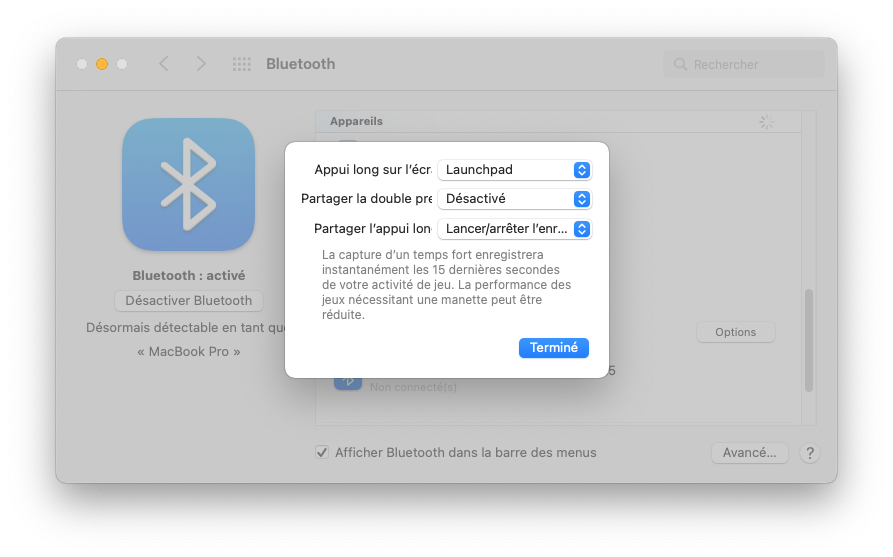Open Avancé… settings

click(x=749, y=453)
